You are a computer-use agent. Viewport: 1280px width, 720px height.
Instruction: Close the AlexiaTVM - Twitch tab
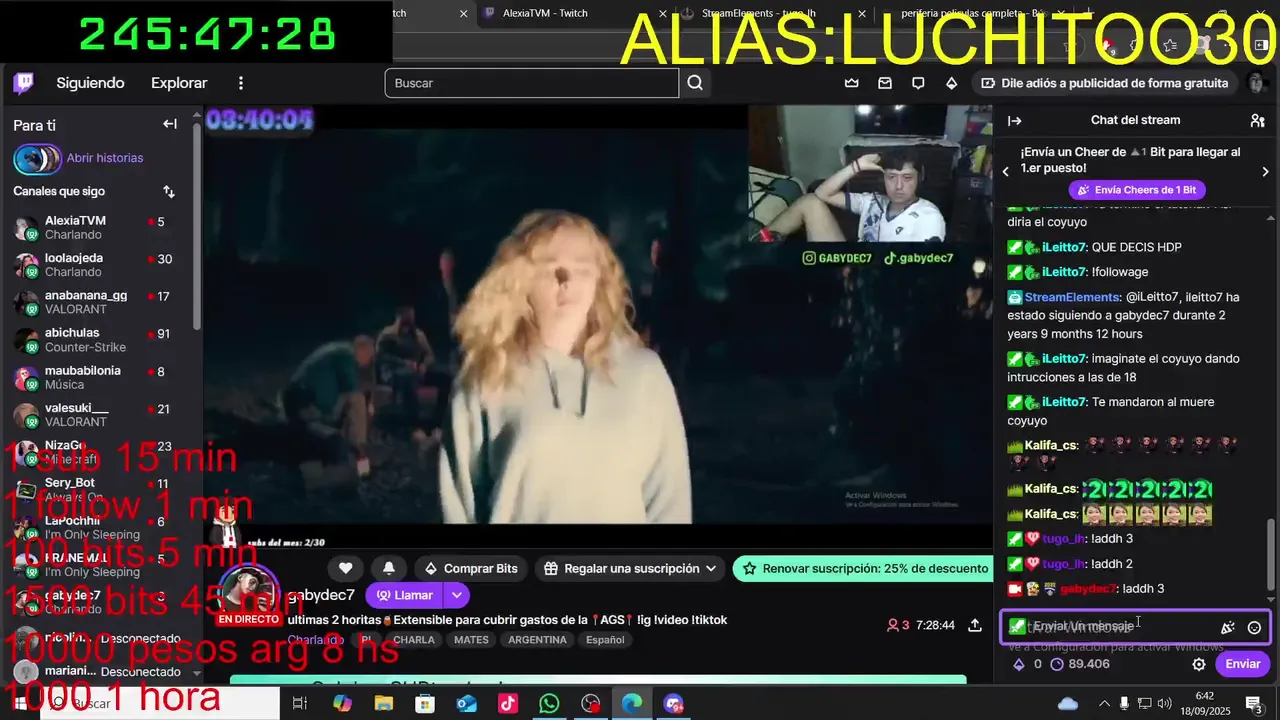[662, 13]
